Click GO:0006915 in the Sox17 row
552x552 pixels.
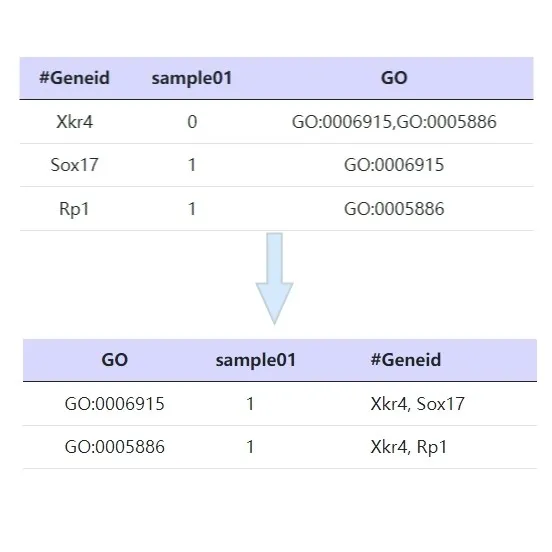(x=394, y=165)
